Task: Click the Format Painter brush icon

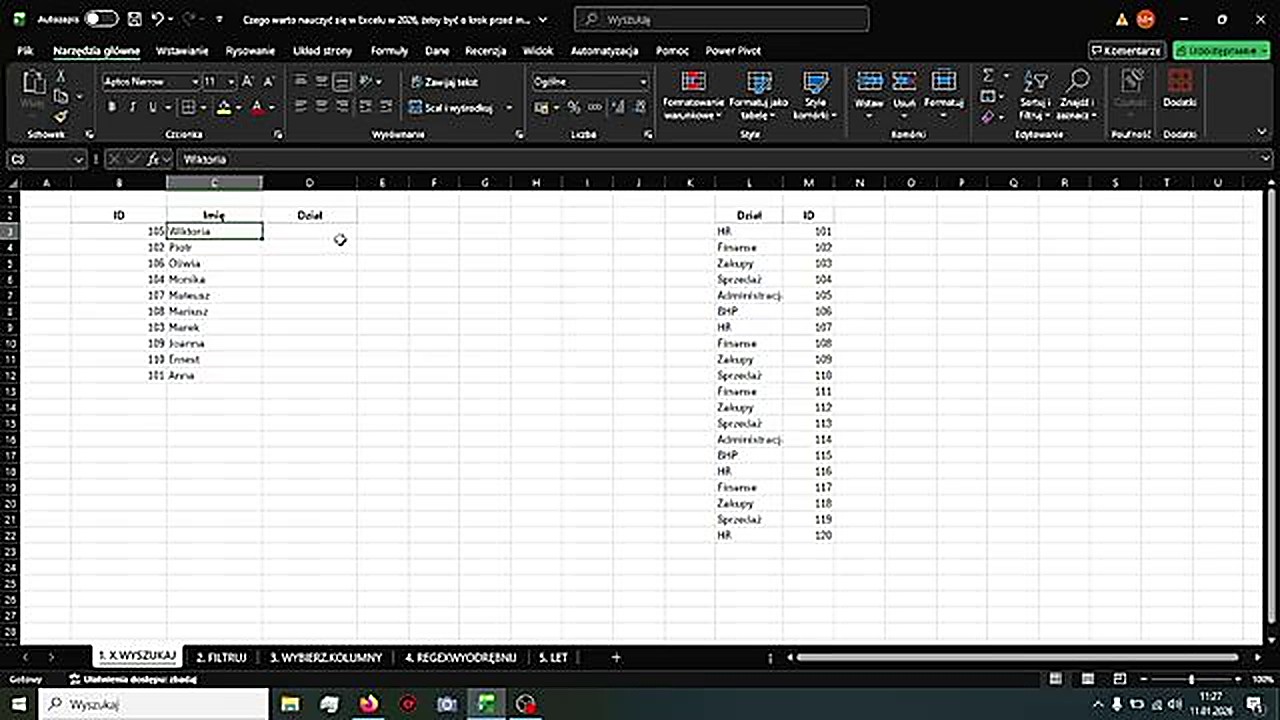Action: pyautogui.click(x=61, y=117)
